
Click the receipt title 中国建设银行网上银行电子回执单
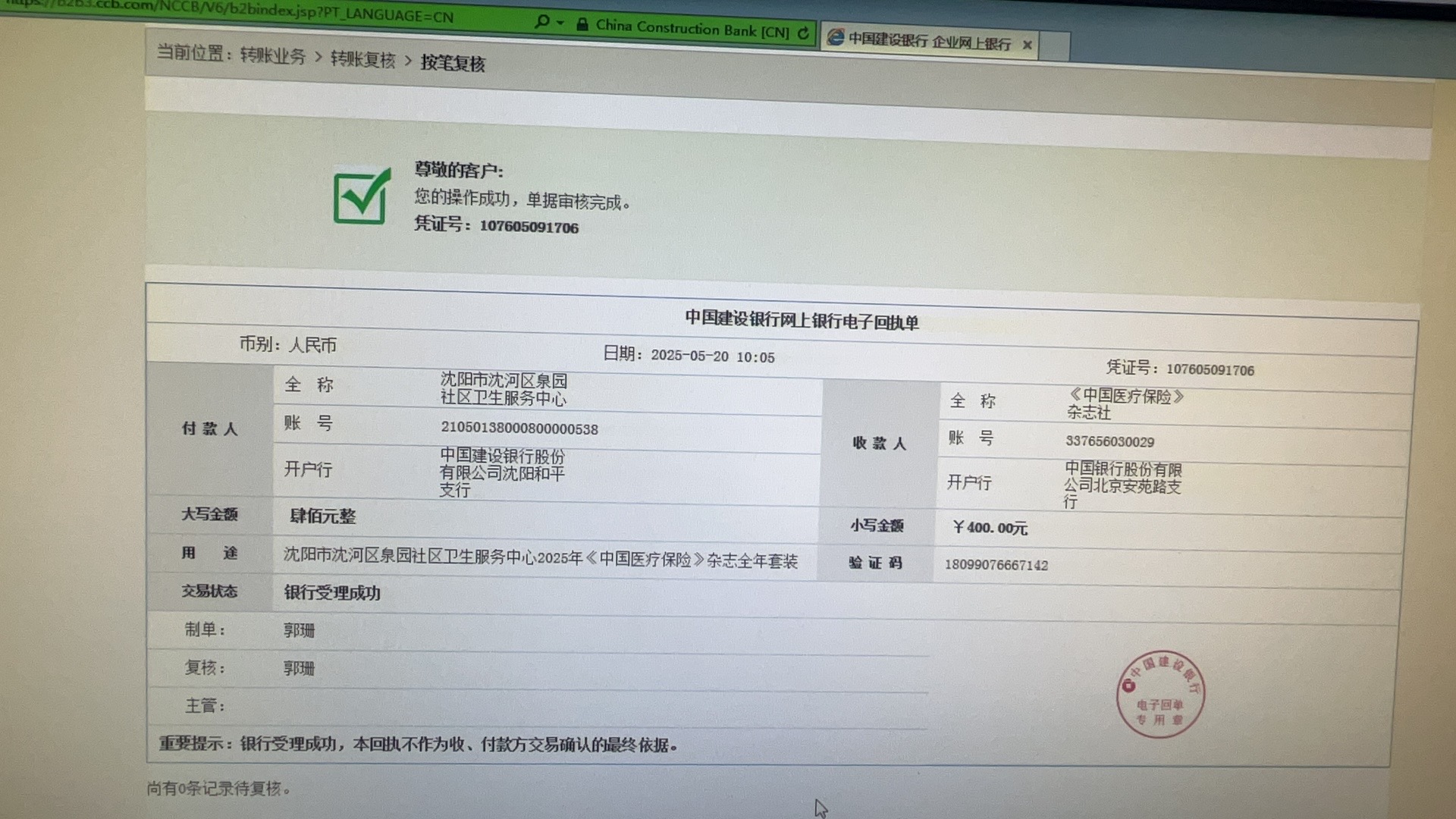(802, 320)
